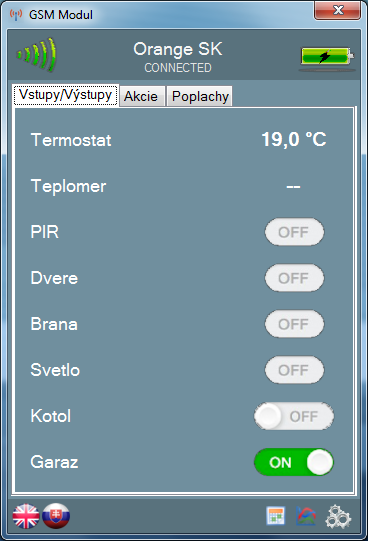Open the chart graph icon
The width and height of the screenshot is (368, 541).
point(306,516)
